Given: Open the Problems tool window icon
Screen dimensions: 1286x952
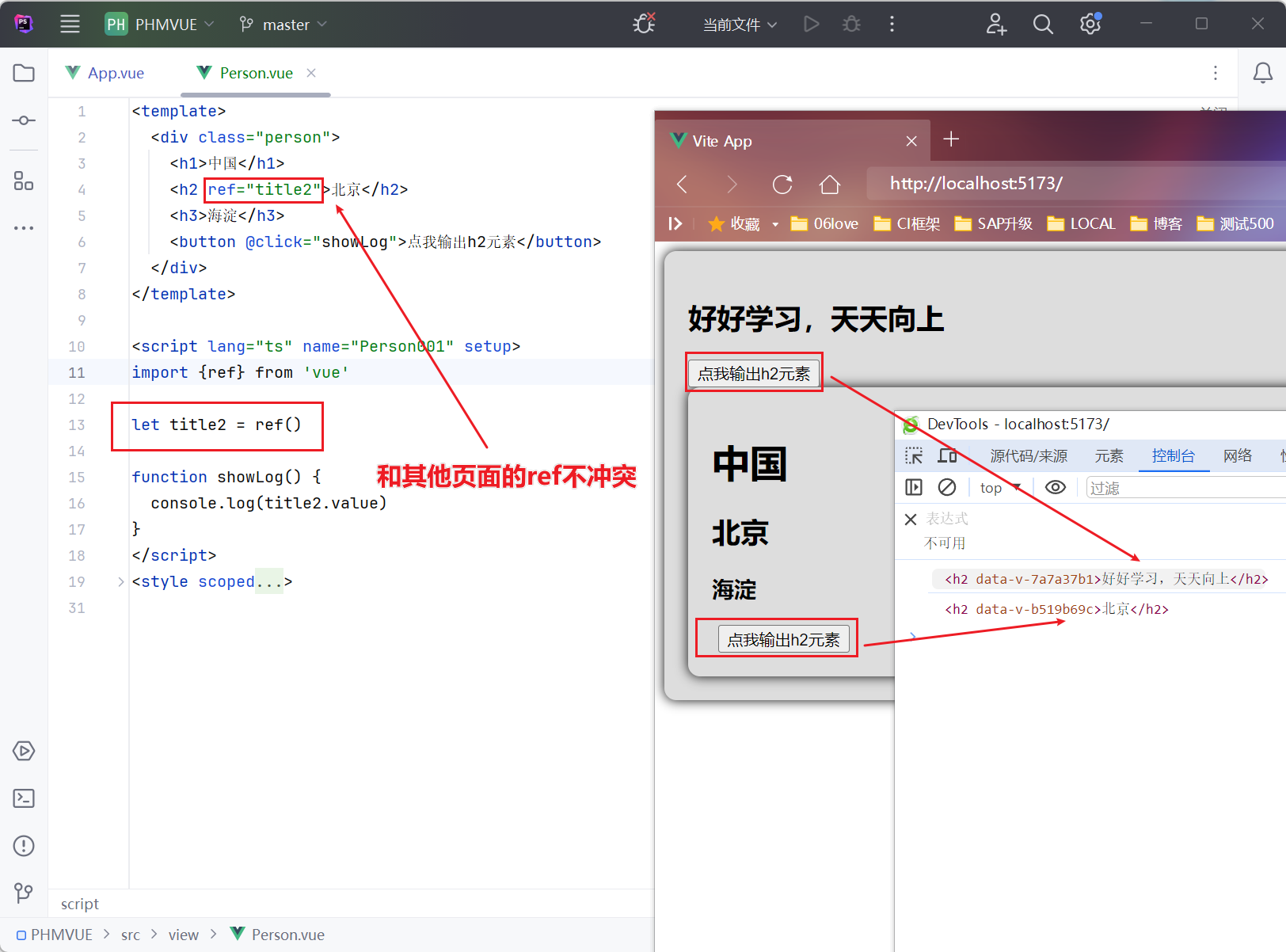Looking at the screenshot, I should (24, 846).
